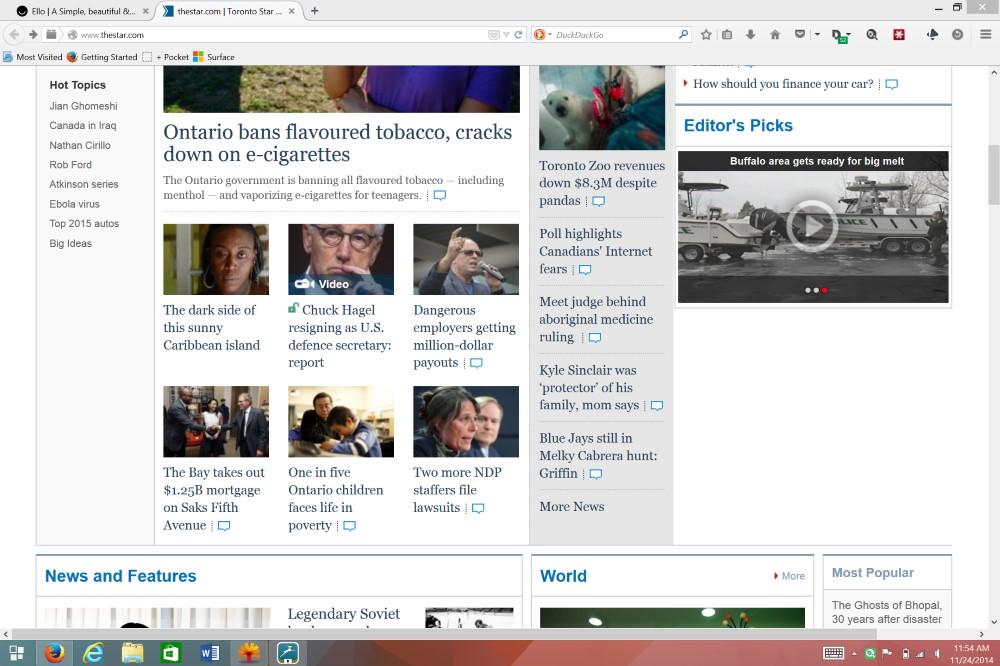
Task: Read Ontario bans flavoured tobacco headline
Action: [x=337, y=143]
